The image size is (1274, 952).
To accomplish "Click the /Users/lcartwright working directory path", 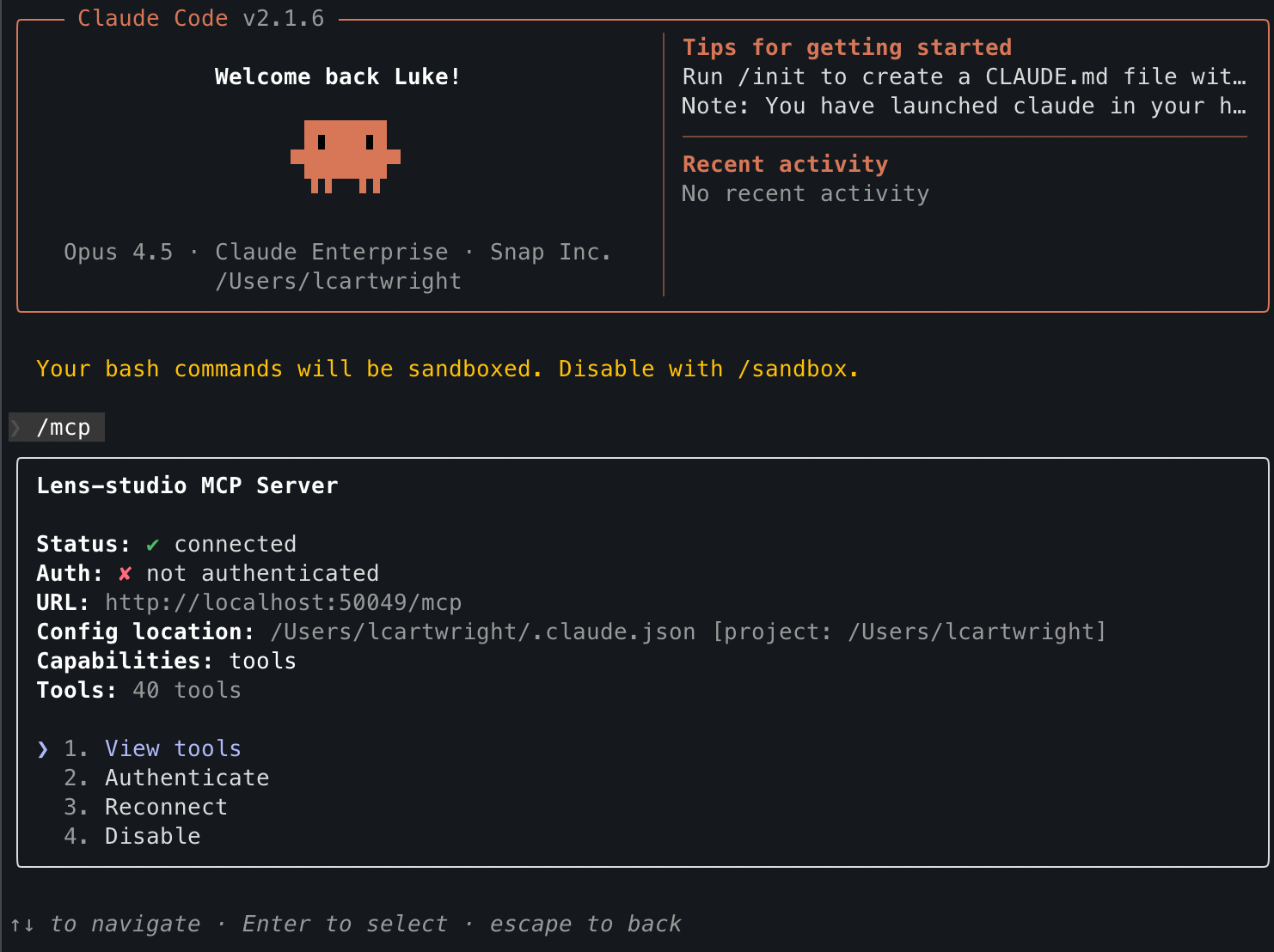I will click(x=338, y=282).
